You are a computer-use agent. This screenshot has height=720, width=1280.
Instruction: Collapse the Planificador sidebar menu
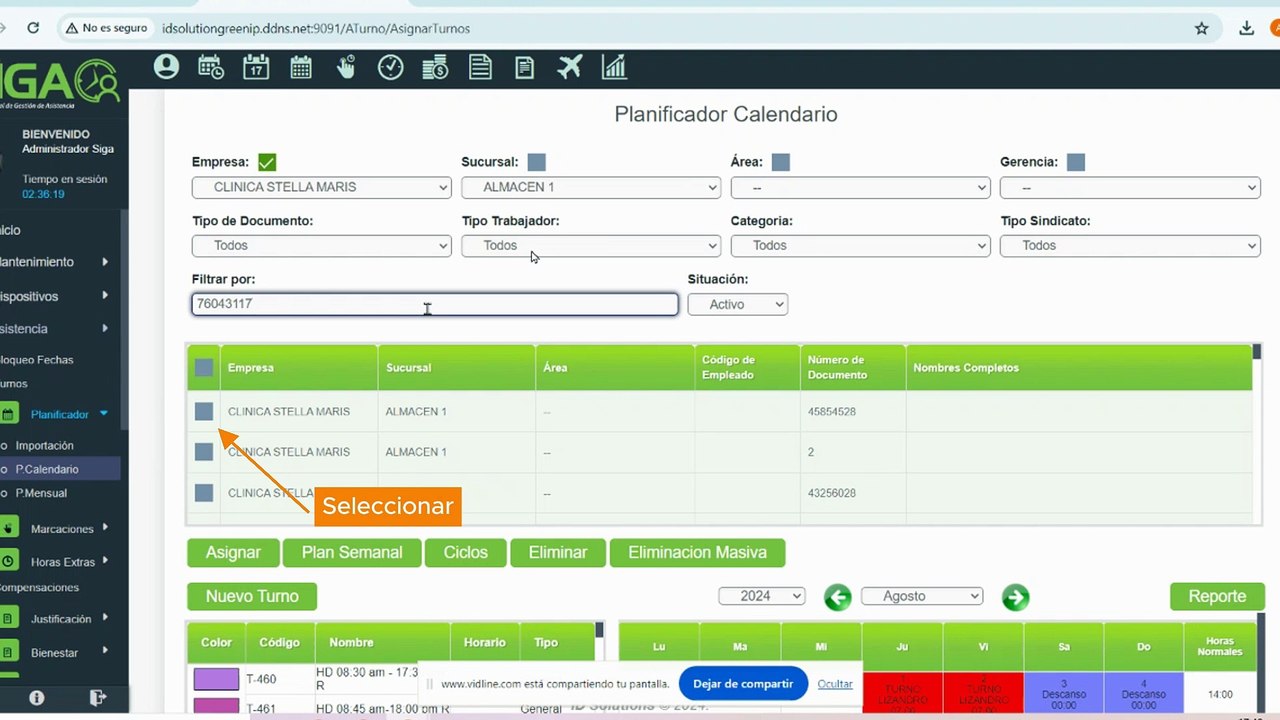tap(104, 414)
